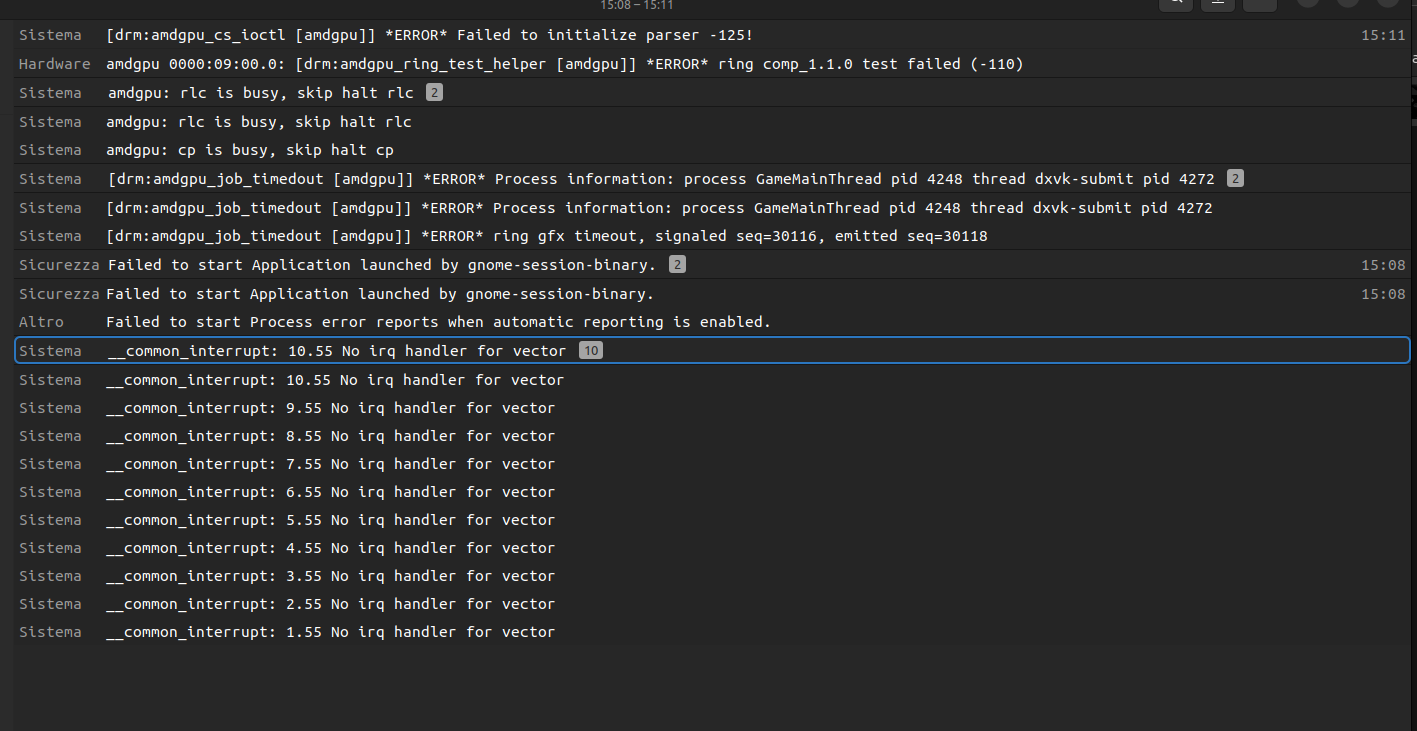1417x731 pixels.
Task: Select second 'Failed to start Application' Sicurezza row
Action: (380, 294)
